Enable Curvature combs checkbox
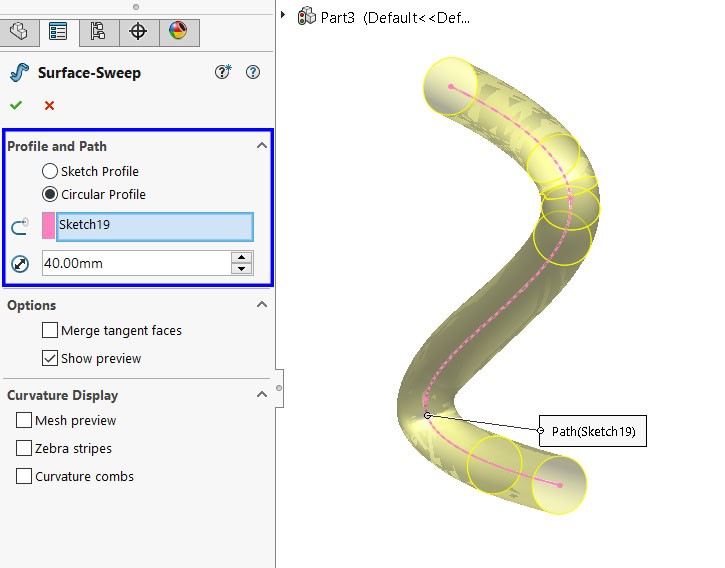Screen dimensions: 725x568 24,476
